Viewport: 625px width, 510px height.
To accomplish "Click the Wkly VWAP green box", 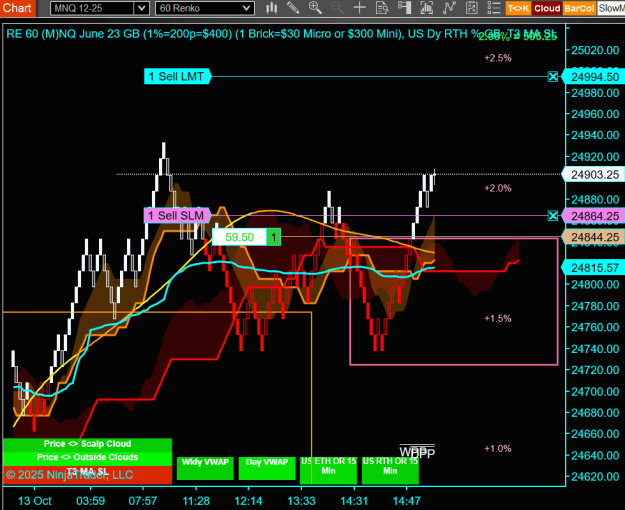I will (x=205, y=468).
